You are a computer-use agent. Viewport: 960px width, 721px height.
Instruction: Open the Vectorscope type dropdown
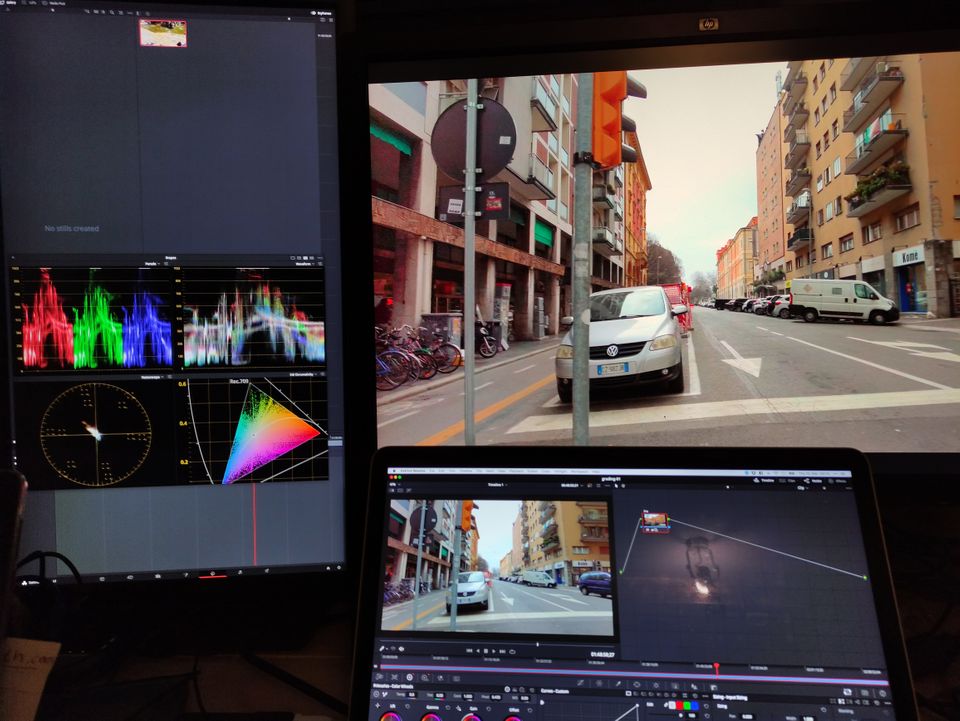coord(153,378)
